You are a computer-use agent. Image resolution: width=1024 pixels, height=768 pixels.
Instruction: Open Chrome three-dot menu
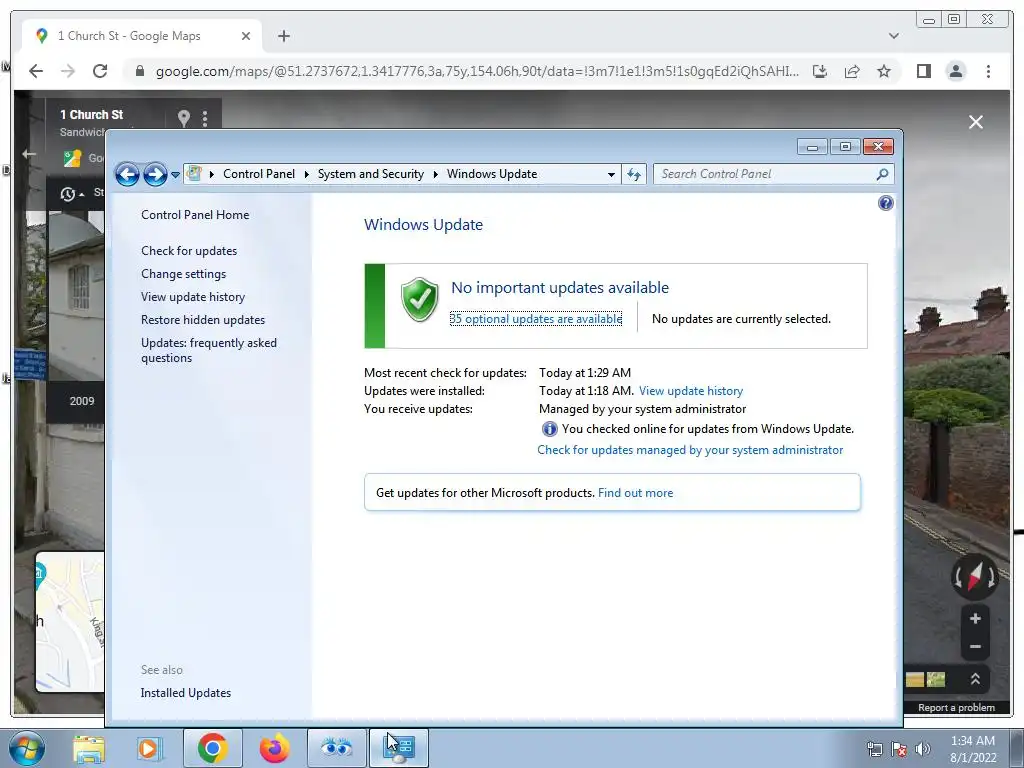[x=988, y=71]
